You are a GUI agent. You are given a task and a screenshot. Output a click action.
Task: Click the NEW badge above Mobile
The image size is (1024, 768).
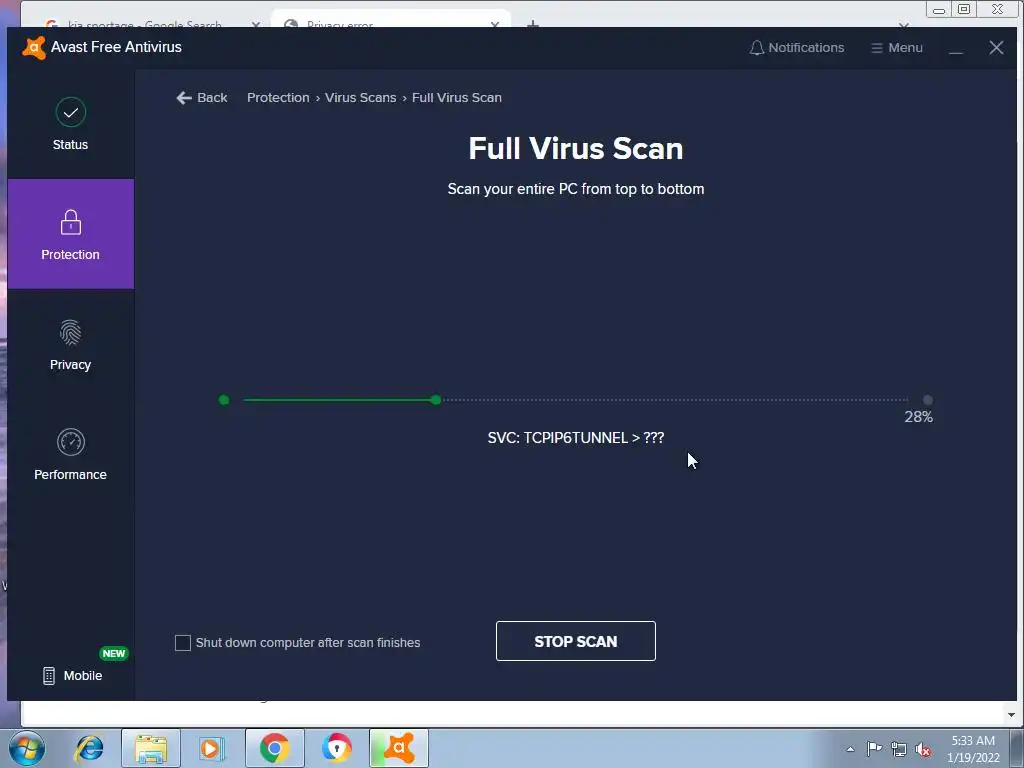[114, 653]
